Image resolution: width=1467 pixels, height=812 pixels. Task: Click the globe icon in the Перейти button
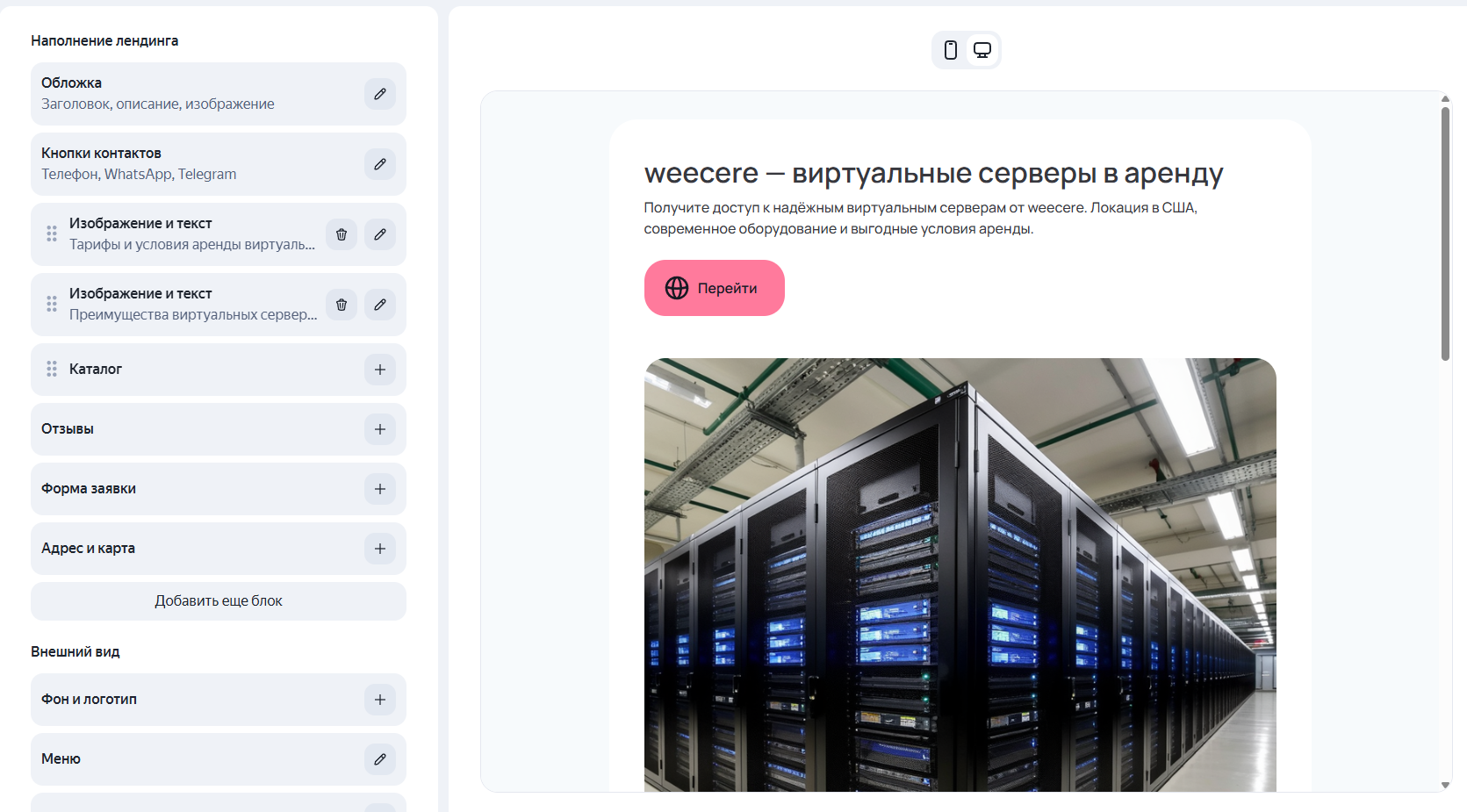pos(677,288)
